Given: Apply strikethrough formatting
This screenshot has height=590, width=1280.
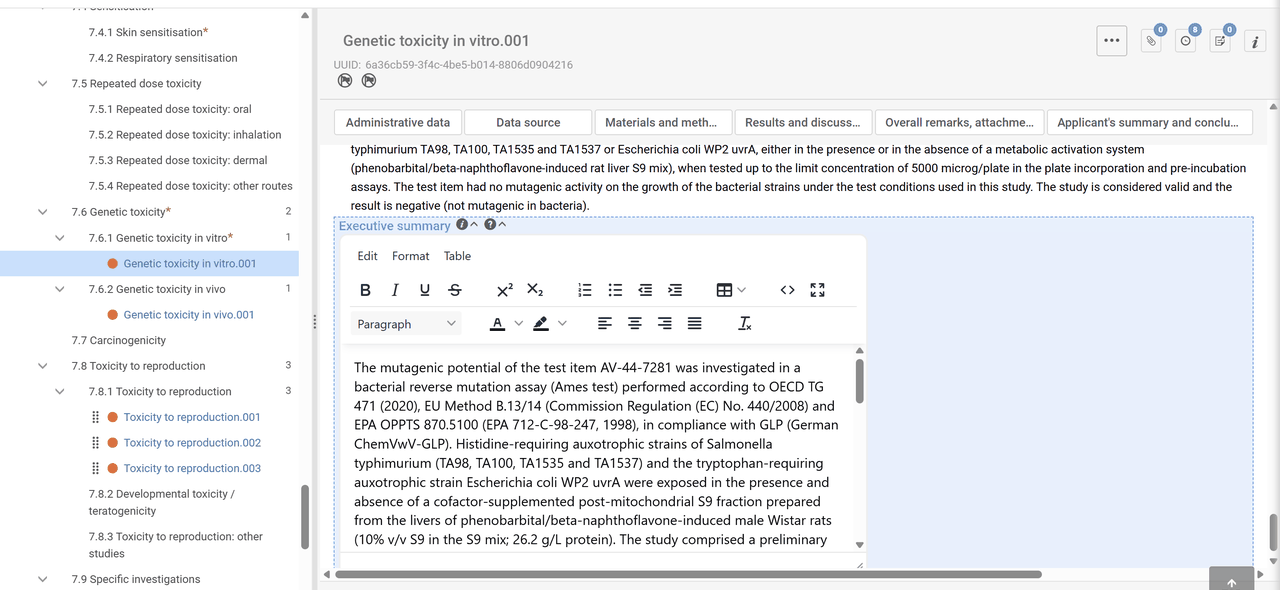Looking at the screenshot, I should pyautogui.click(x=455, y=290).
